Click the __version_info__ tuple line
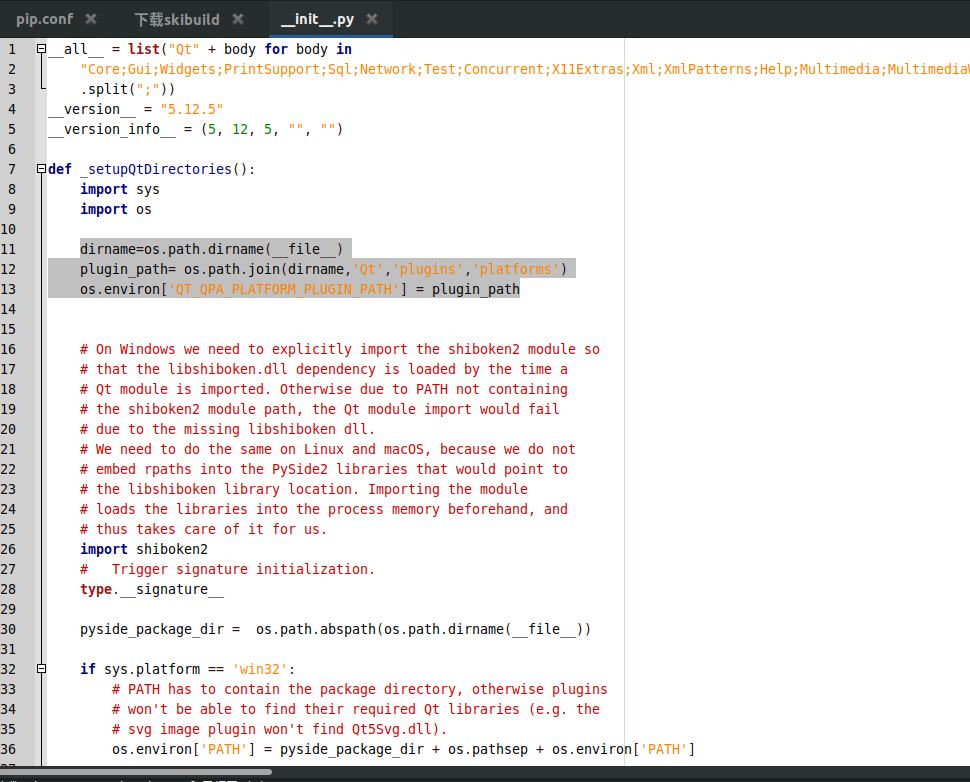 [x=195, y=129]
